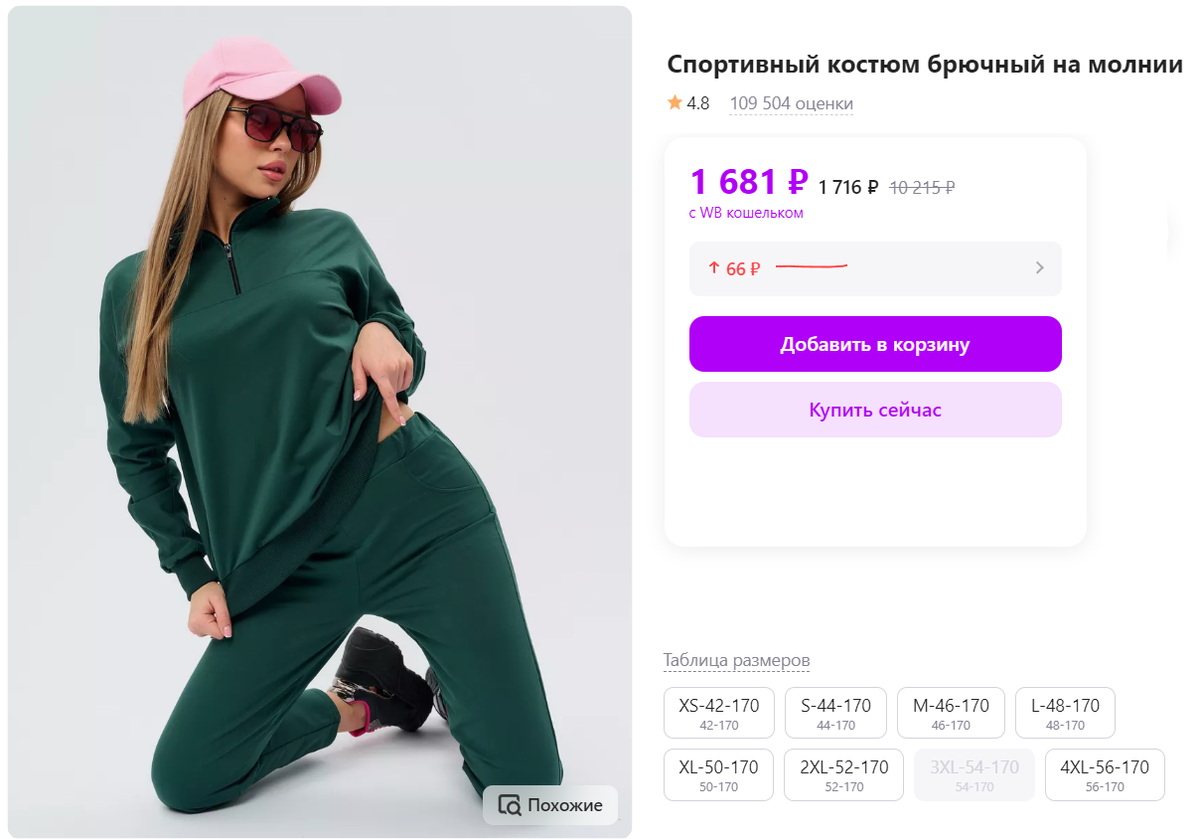Click the crossed-out old price 10 215 ₽

[x=921, y=186]
